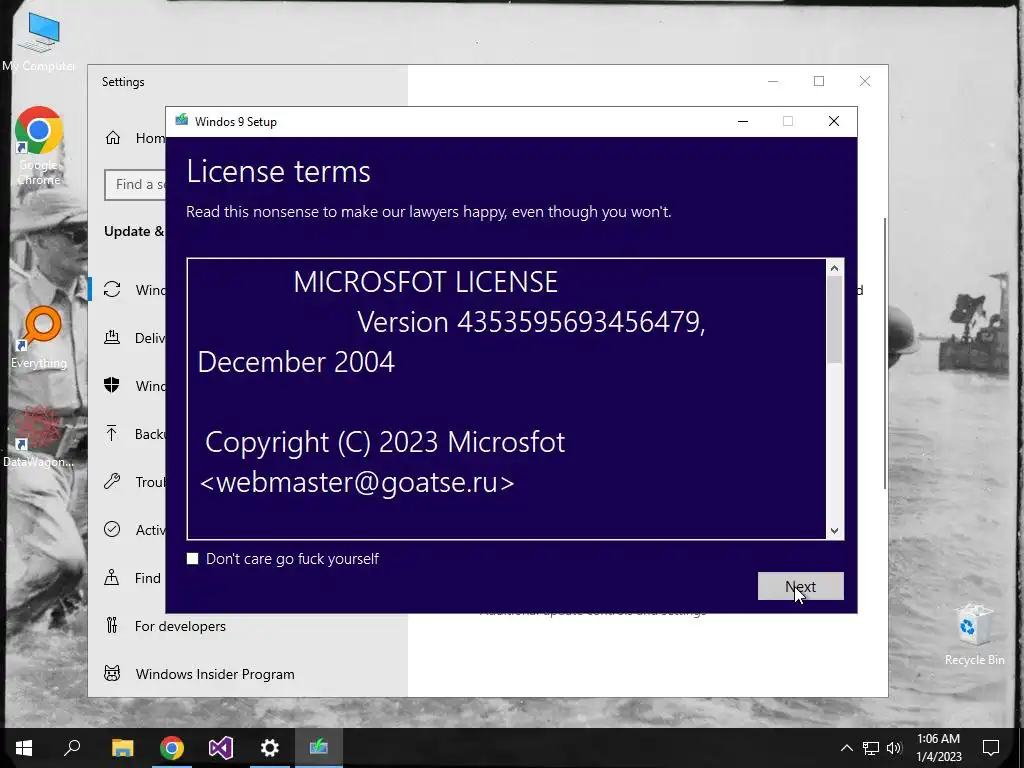Select the Google Chrome desktop shortcut
Viewport: 1024px width, 768px height.
(39, 146)
